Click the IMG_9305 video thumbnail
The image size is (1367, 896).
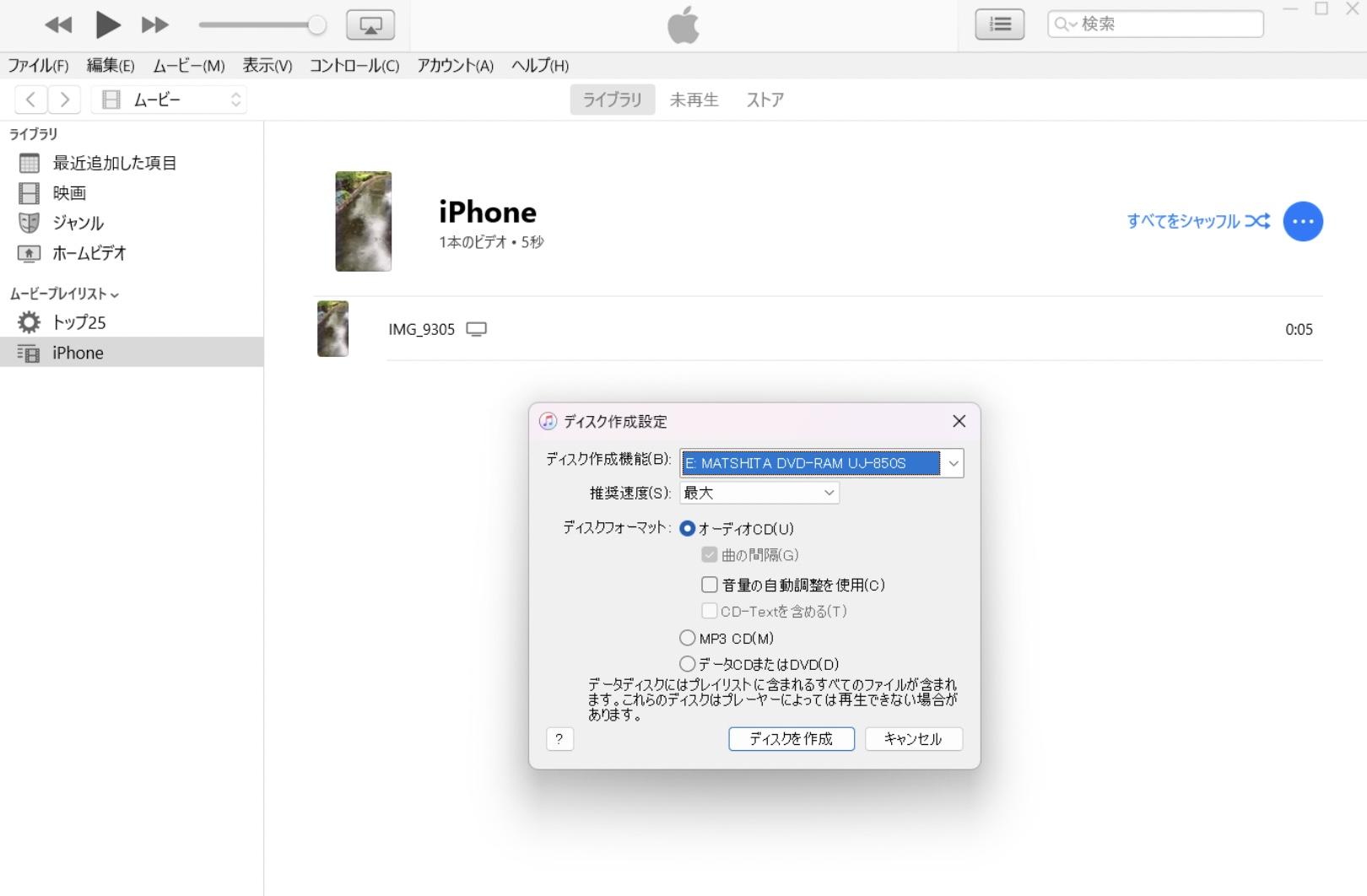coord(332,329)
